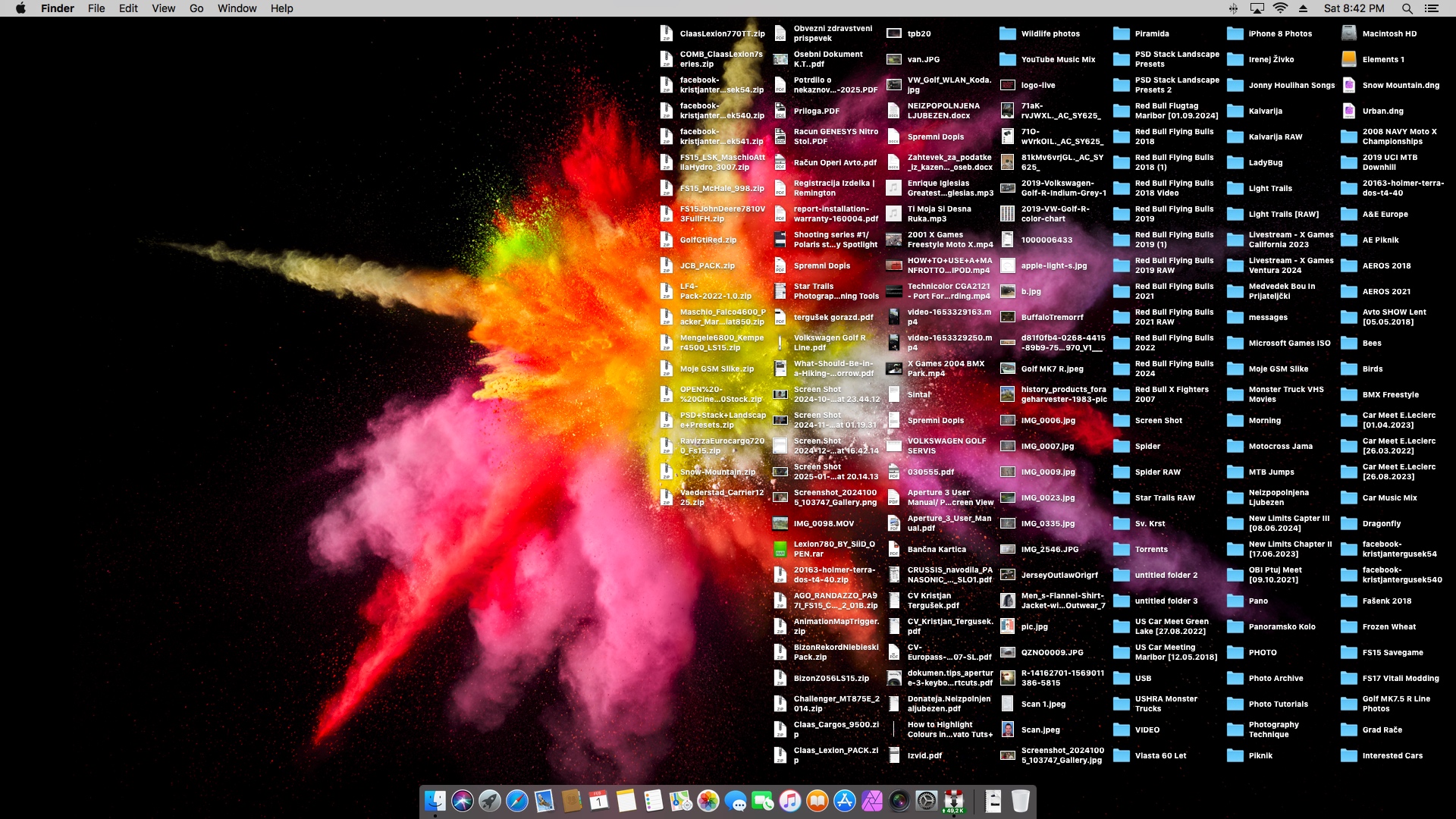This screenshot has height=819, width=1456.
Task: Open the Bluetooth status menu
Action: click(1234, 8)
